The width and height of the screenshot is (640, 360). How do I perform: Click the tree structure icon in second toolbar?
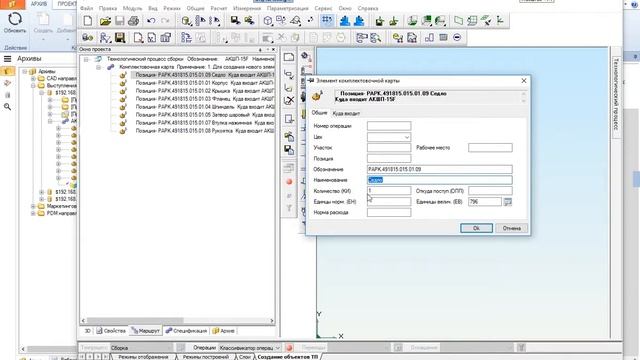point(186,38)
